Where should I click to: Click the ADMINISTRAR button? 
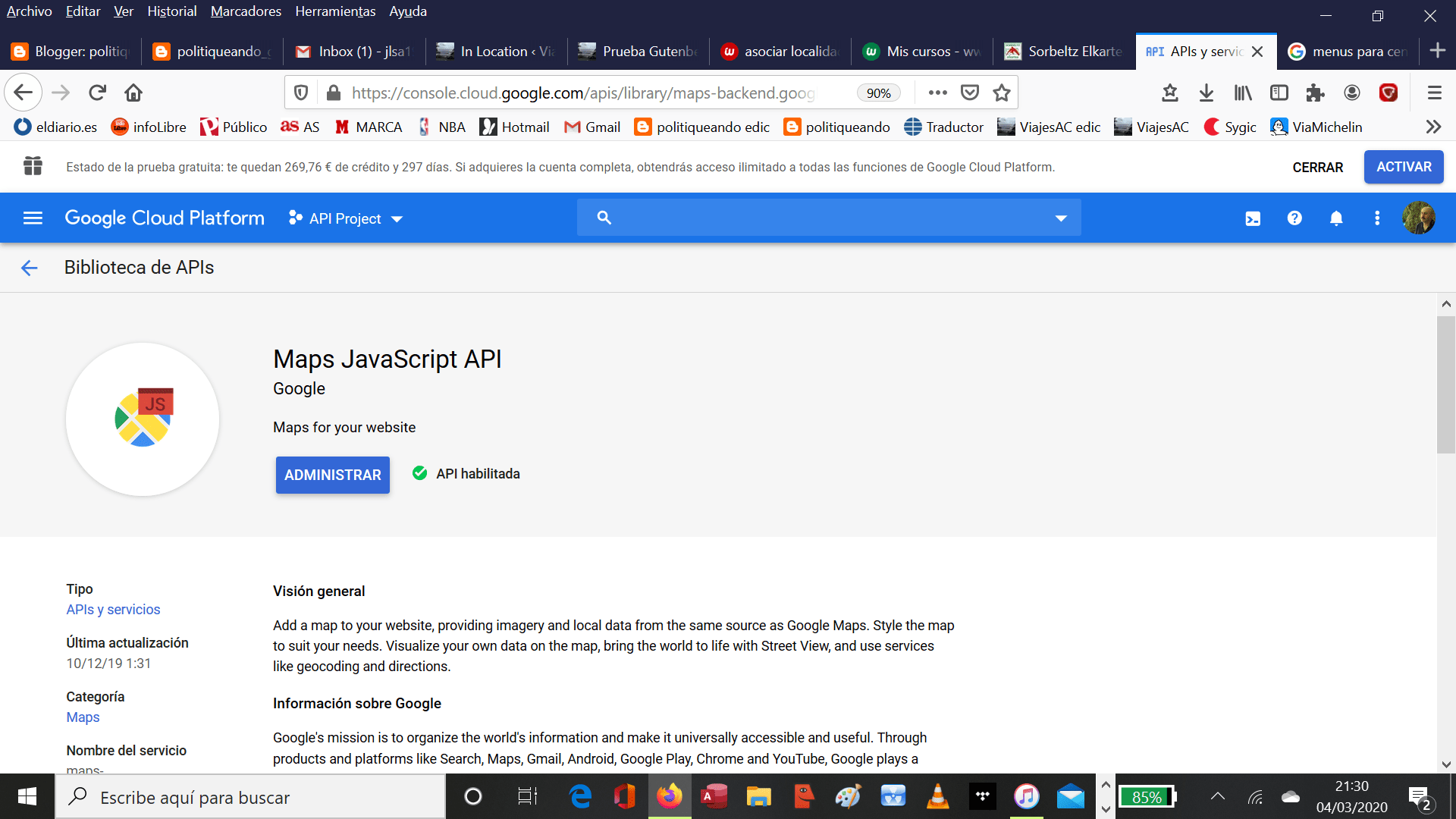[333, 475]
